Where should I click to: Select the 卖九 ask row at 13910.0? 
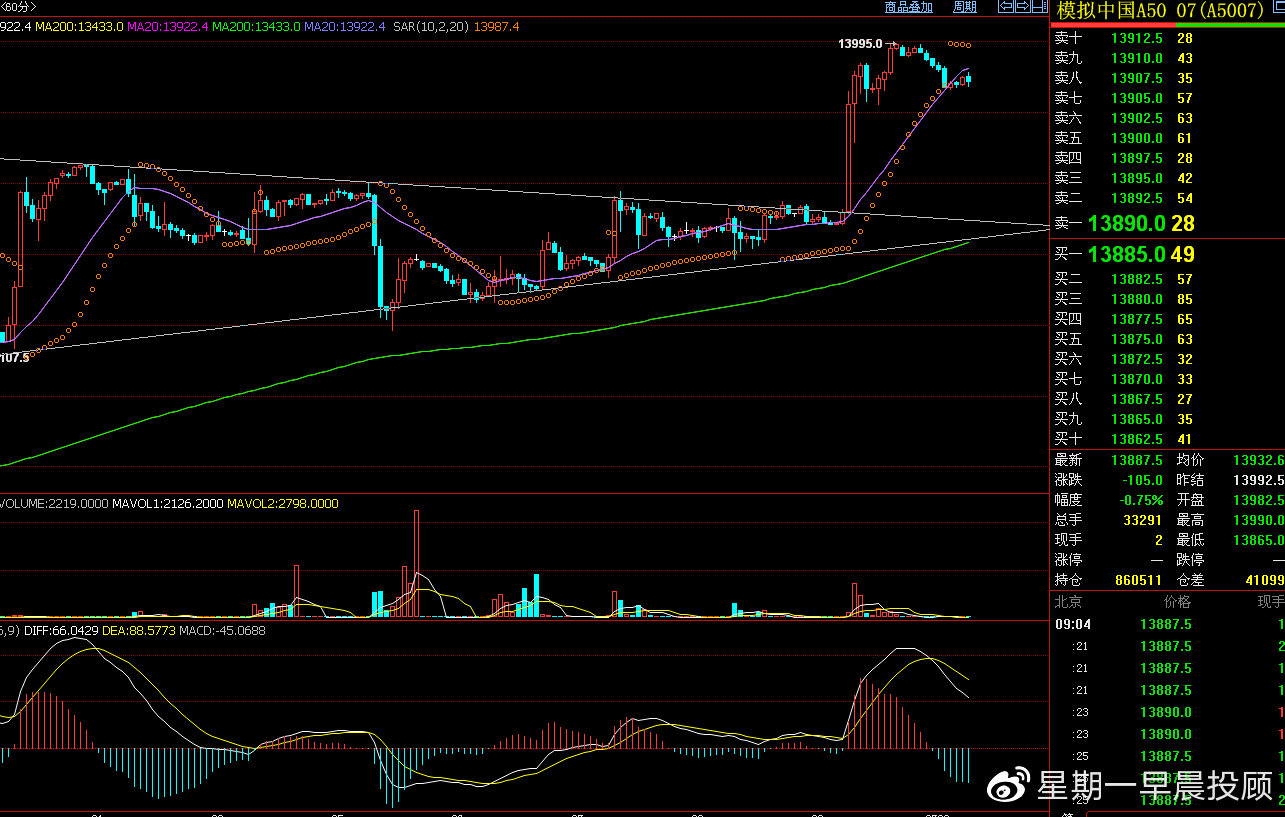1167,58
